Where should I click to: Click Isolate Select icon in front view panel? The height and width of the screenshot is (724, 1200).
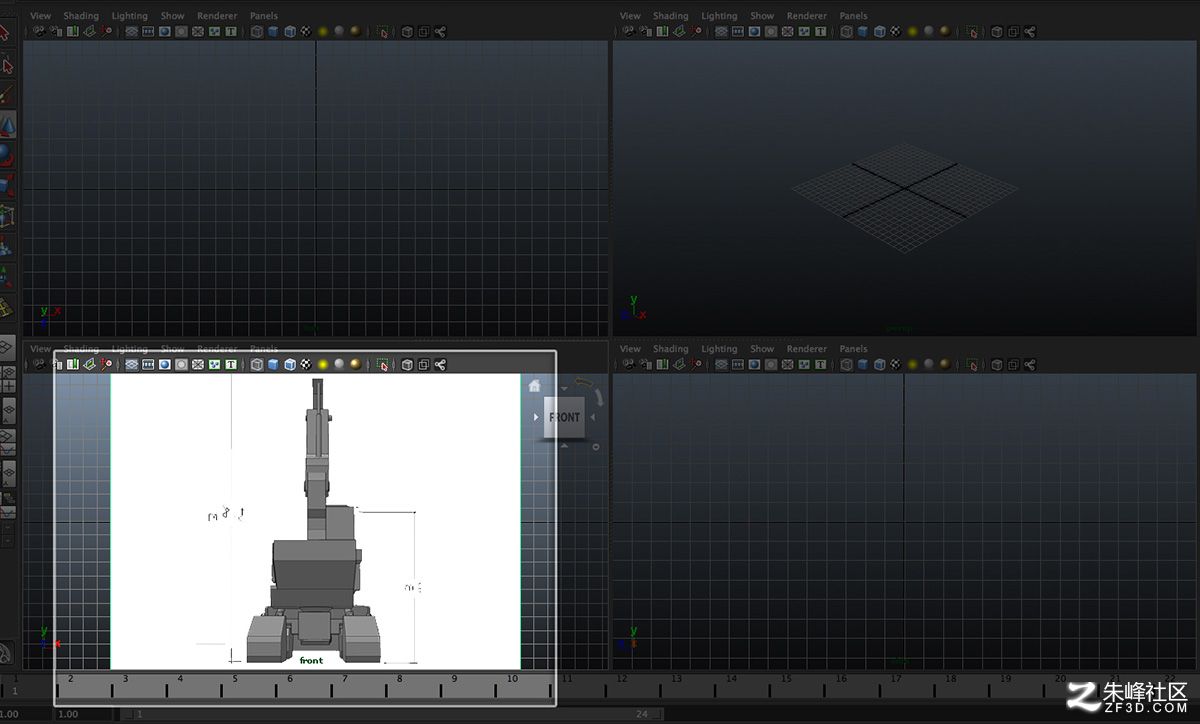[383, 364]
